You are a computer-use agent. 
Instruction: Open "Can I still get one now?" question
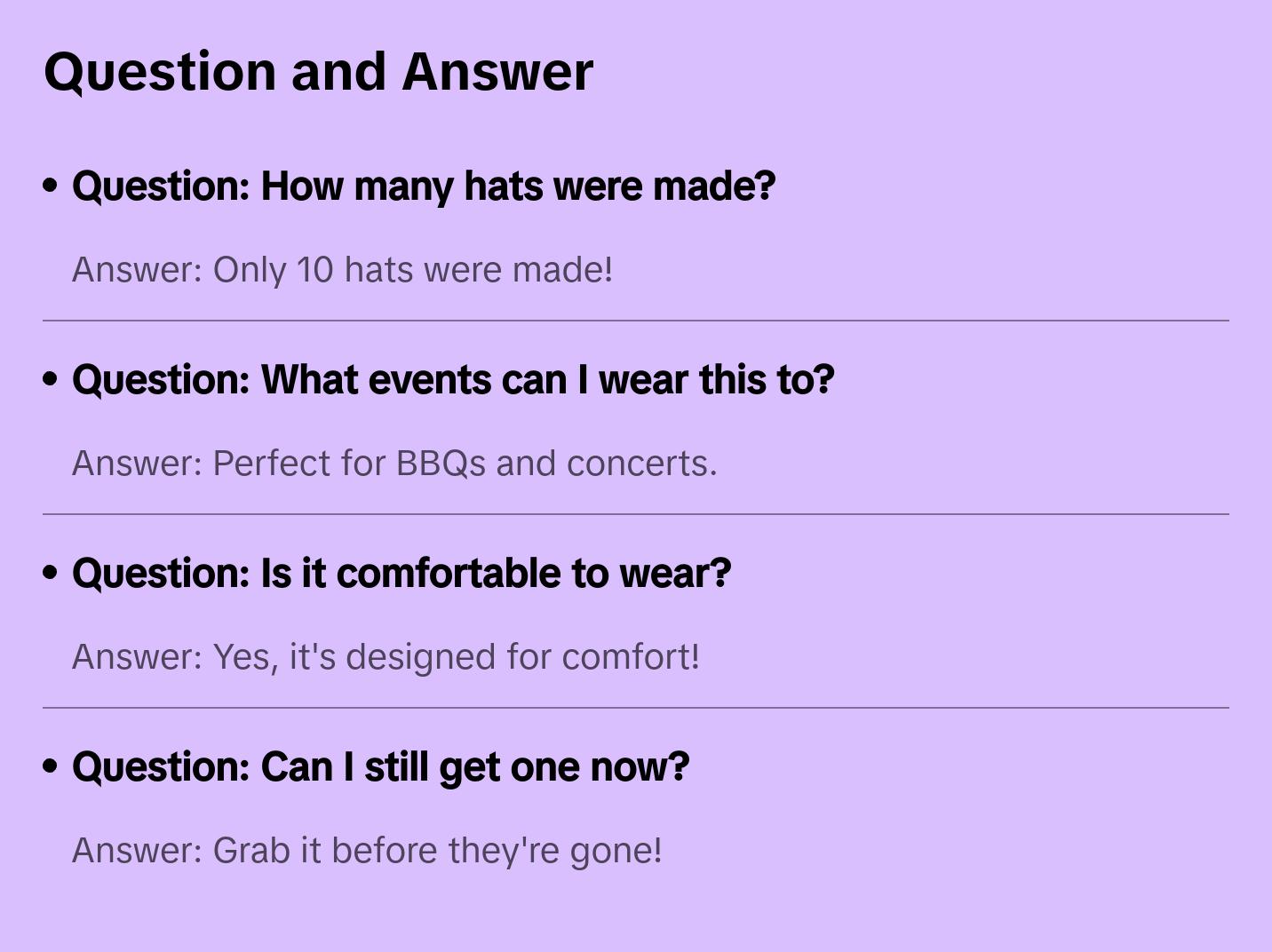[380, 766]
